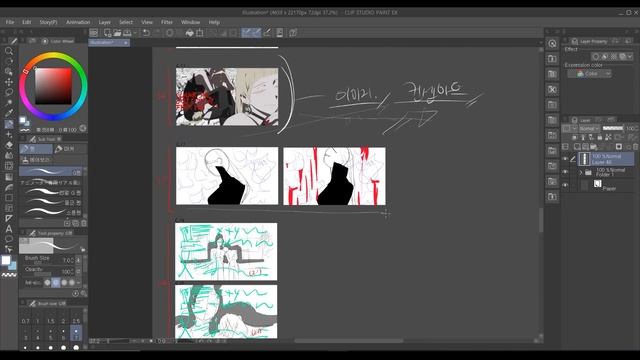The height and width of the screenshot is (360, 640).
Task: Select the Move layer tool
Action: click(9, 82)
